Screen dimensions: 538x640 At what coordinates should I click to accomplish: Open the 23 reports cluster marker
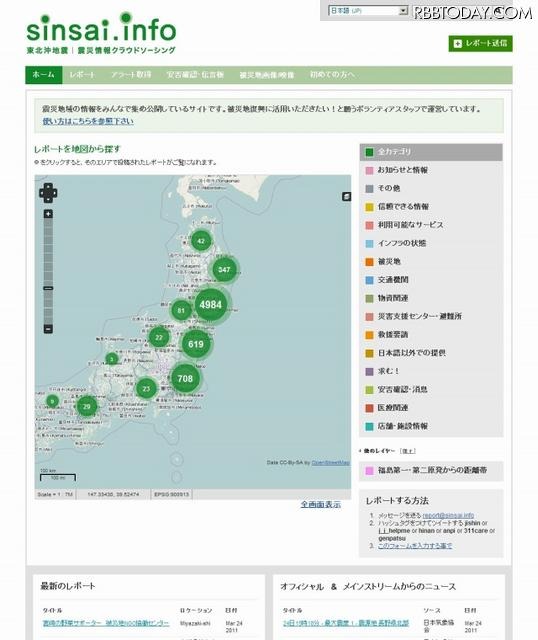click(146, 389)
